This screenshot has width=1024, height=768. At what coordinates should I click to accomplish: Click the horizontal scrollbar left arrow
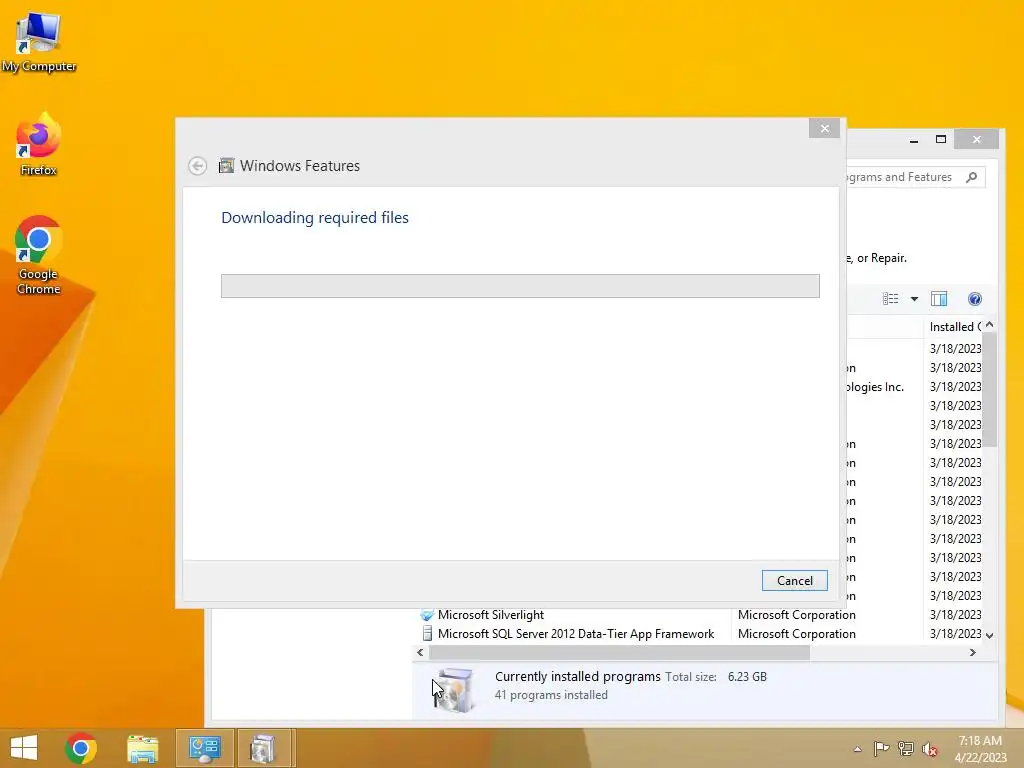pyautogui.click(x=420, y=652)
